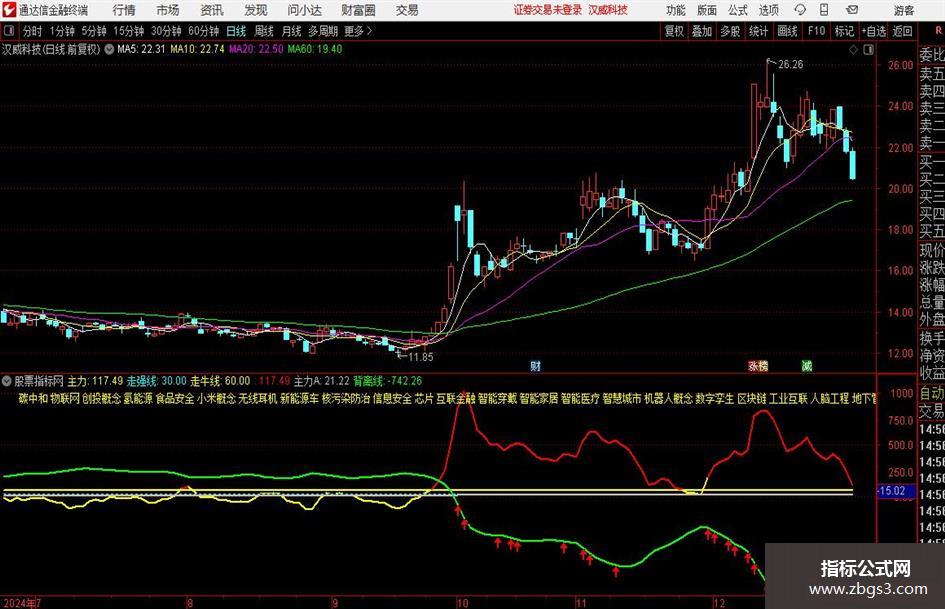Open the 选项 menu
This screenshot has width=945, height=609.
click(768, 10)
